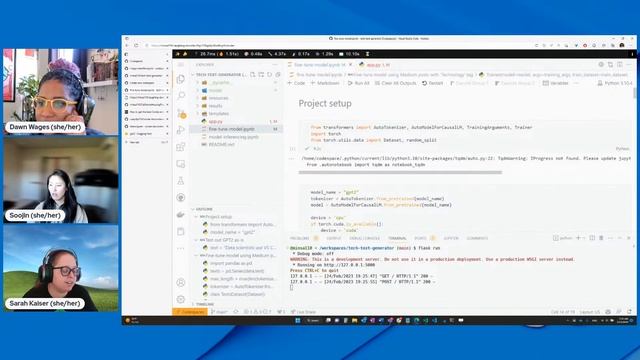Add a Markdown cell in notebook toolbar
Viewport: 640px width, 360px height.
pyautogui.click(x=325, y=83)
